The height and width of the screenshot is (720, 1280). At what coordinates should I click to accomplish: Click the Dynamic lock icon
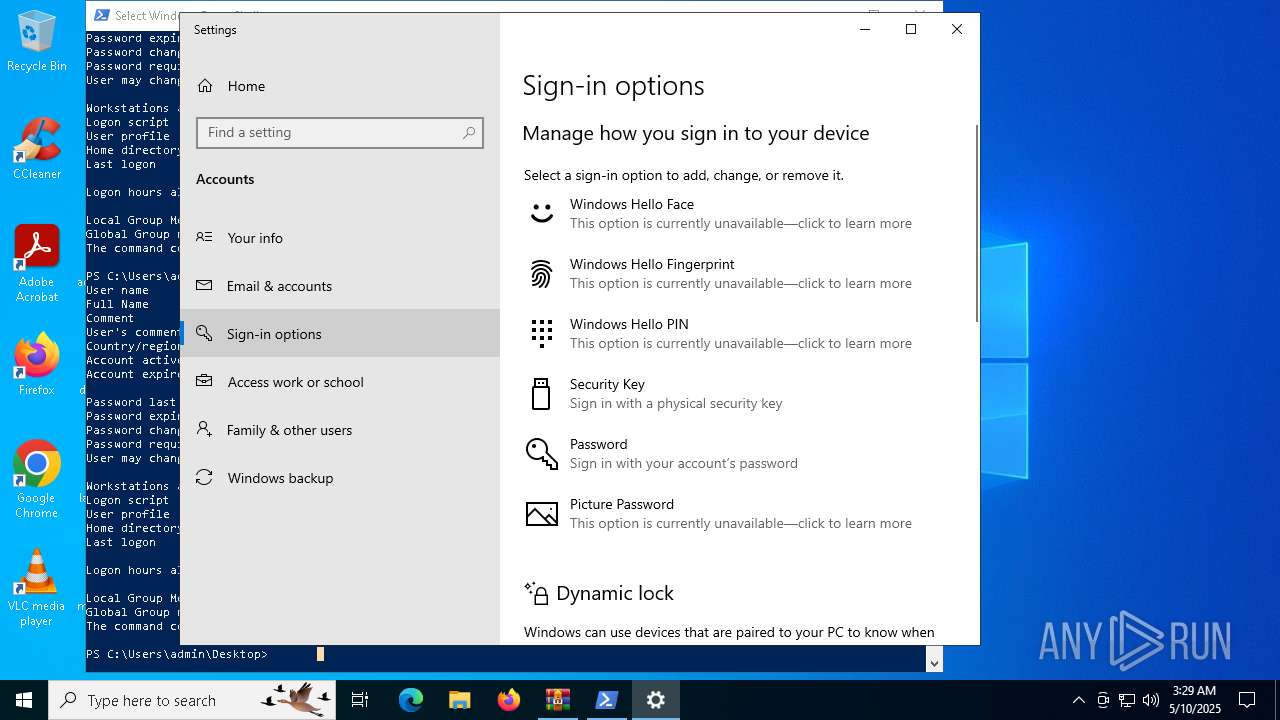click(x=536, y=593)
